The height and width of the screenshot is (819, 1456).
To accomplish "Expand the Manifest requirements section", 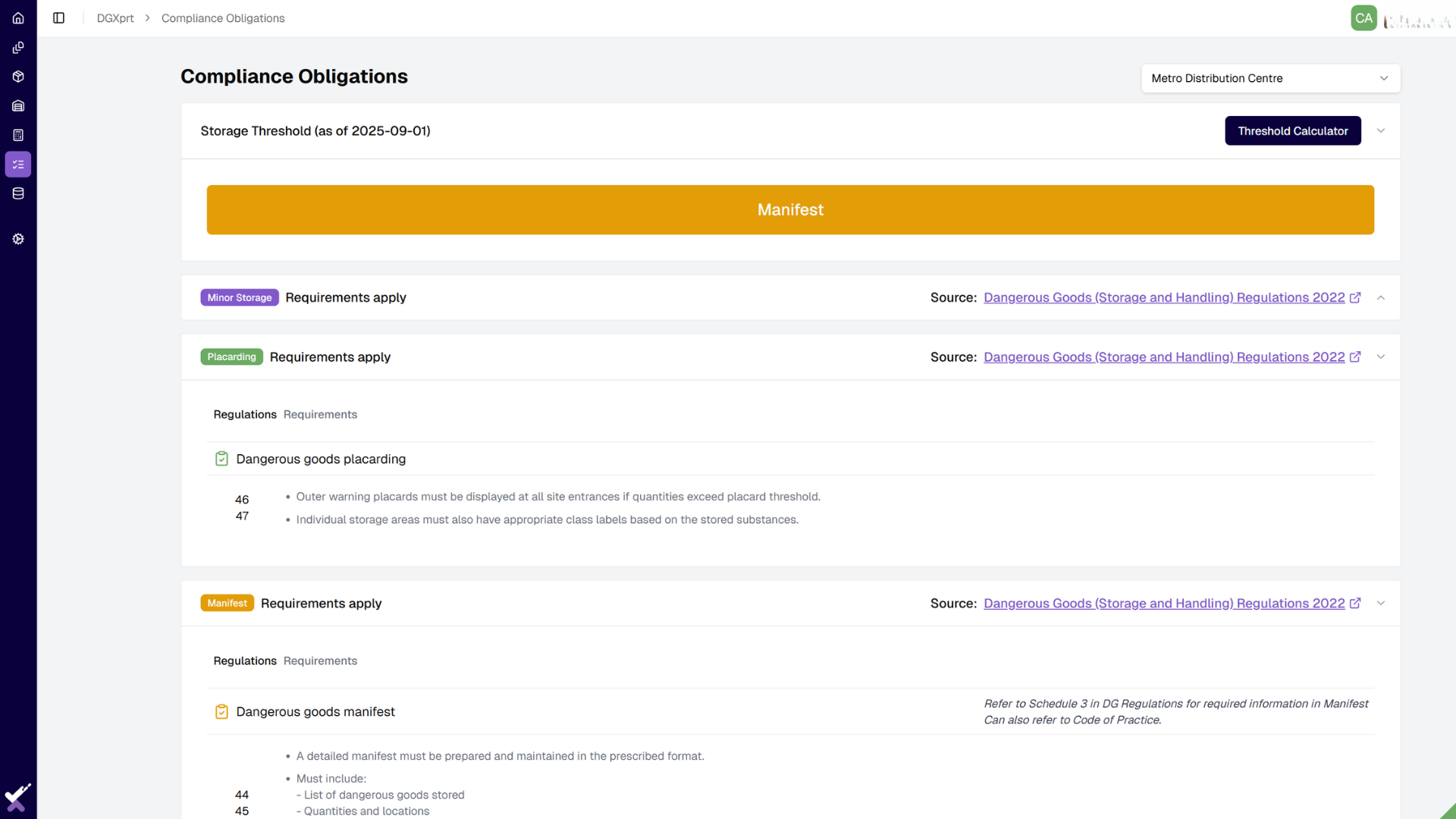I will point(1381,603).
